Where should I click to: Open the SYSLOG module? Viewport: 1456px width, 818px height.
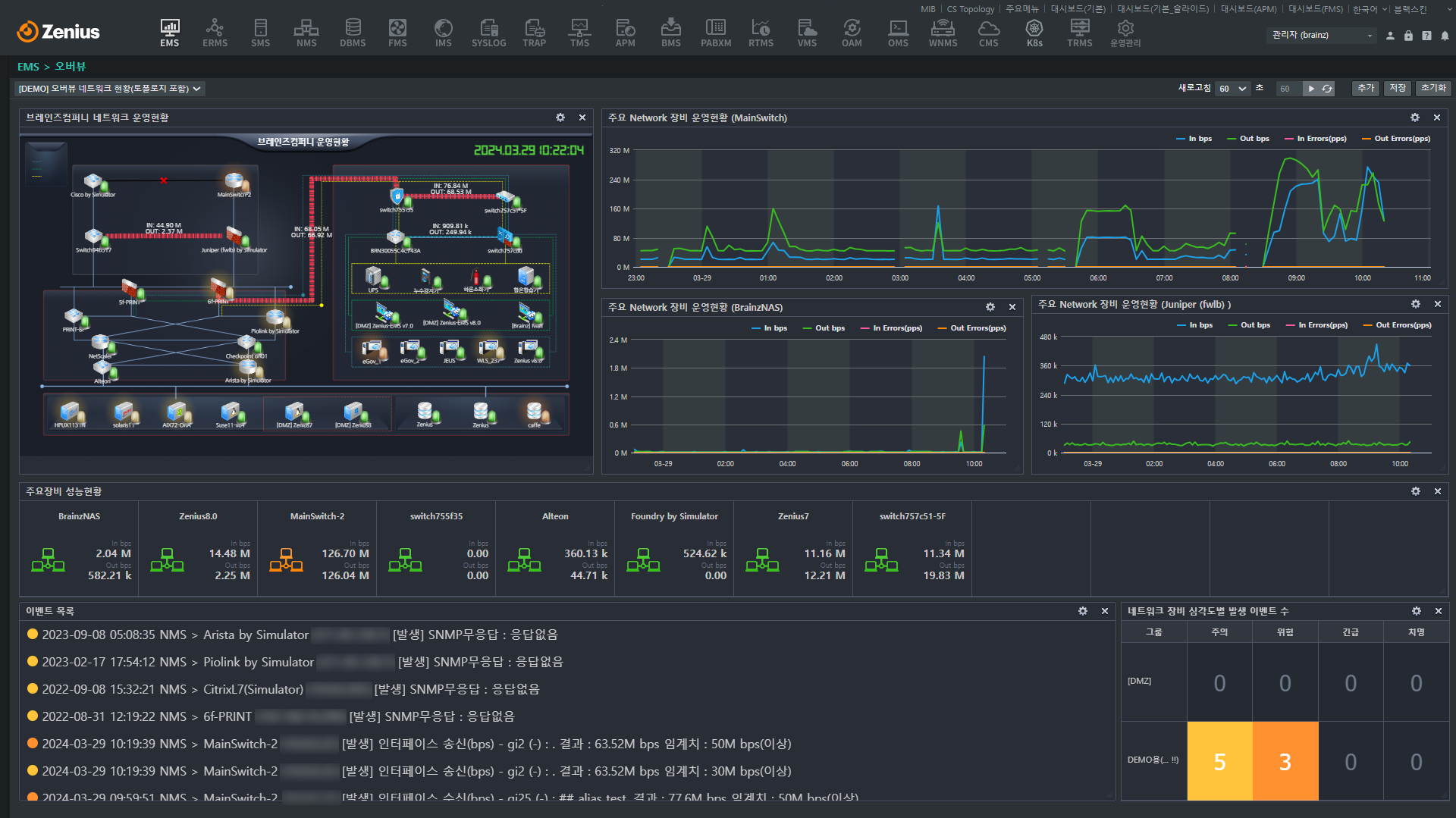pos(488,33)
